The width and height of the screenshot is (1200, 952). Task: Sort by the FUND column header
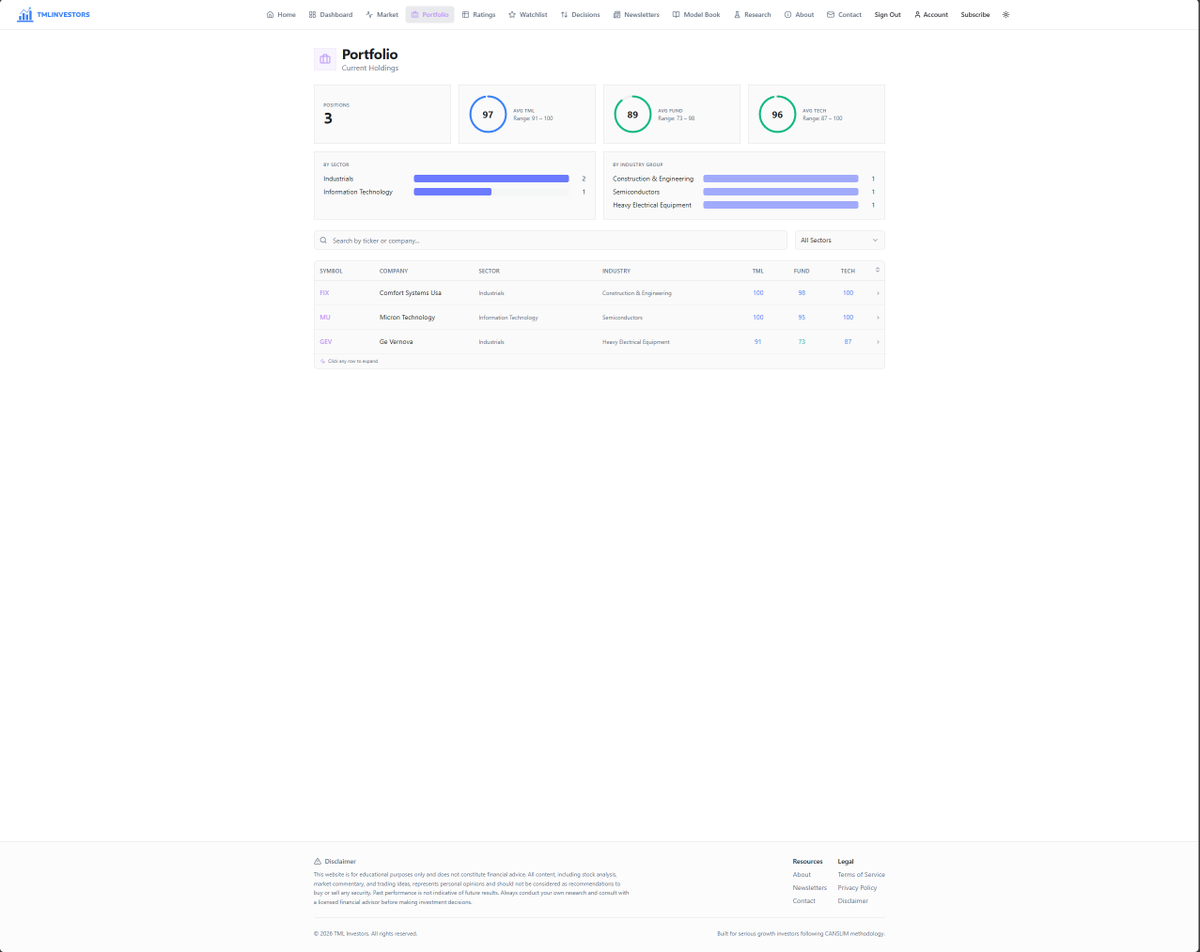pyautogui.click(x=802, y=271)
